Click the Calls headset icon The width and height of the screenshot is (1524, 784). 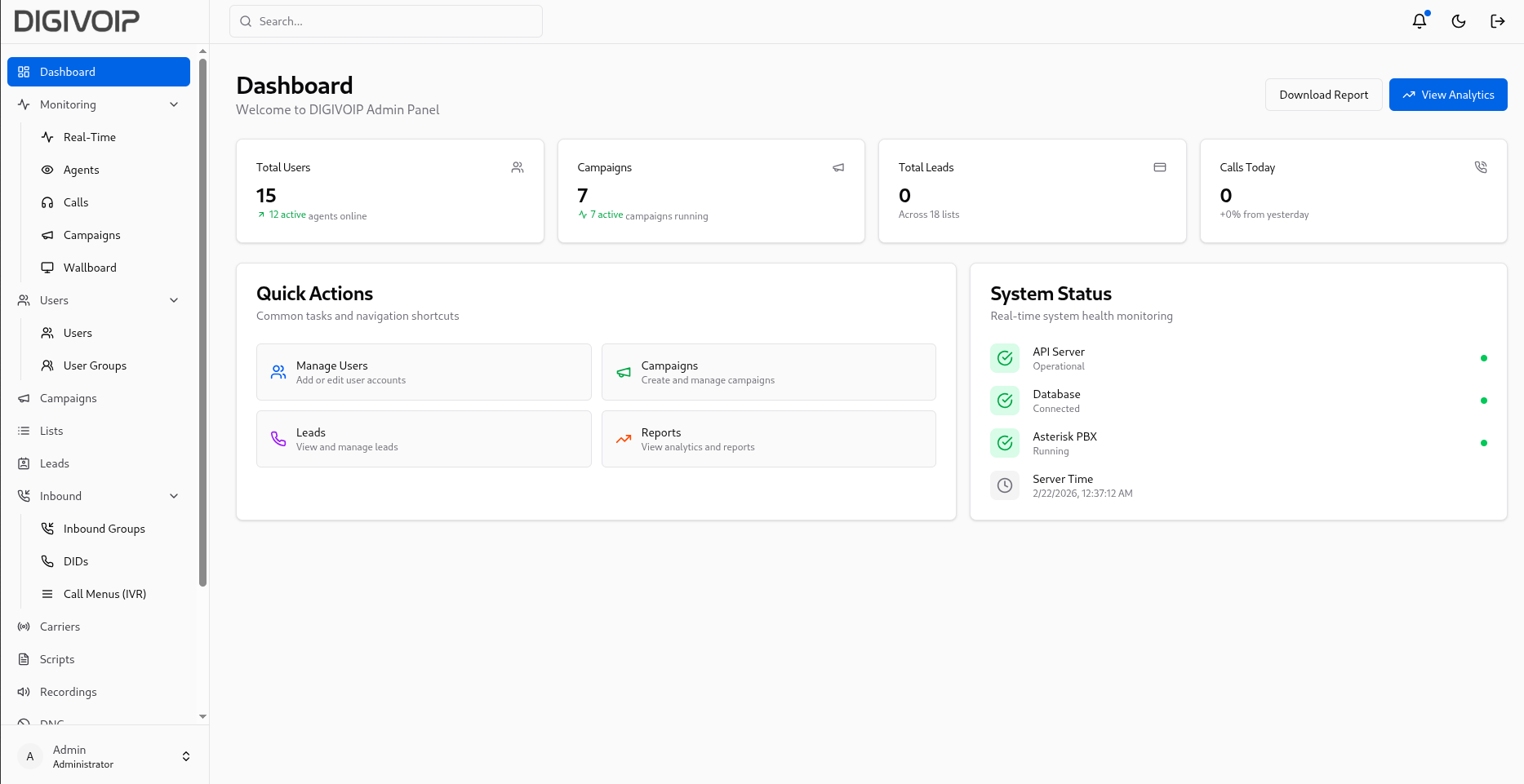point(47,202)
